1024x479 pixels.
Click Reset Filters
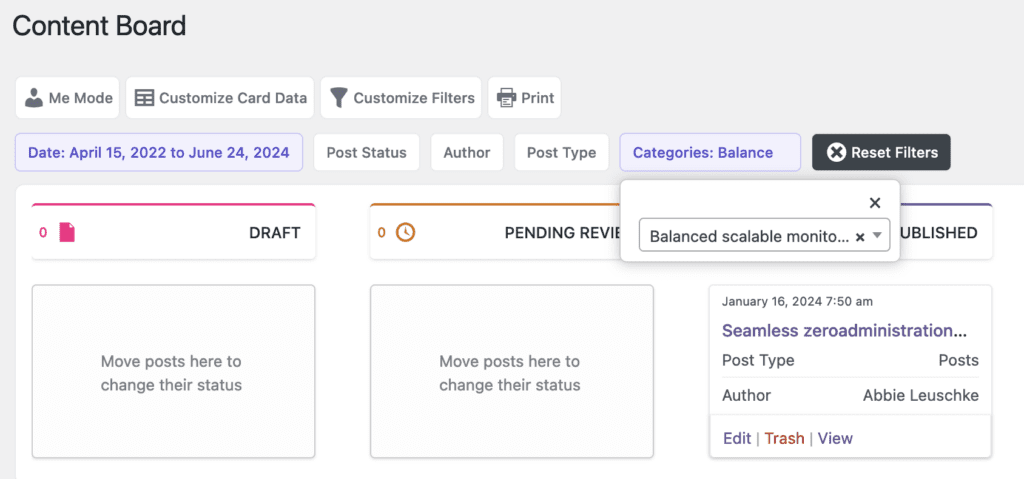(882, 153)
